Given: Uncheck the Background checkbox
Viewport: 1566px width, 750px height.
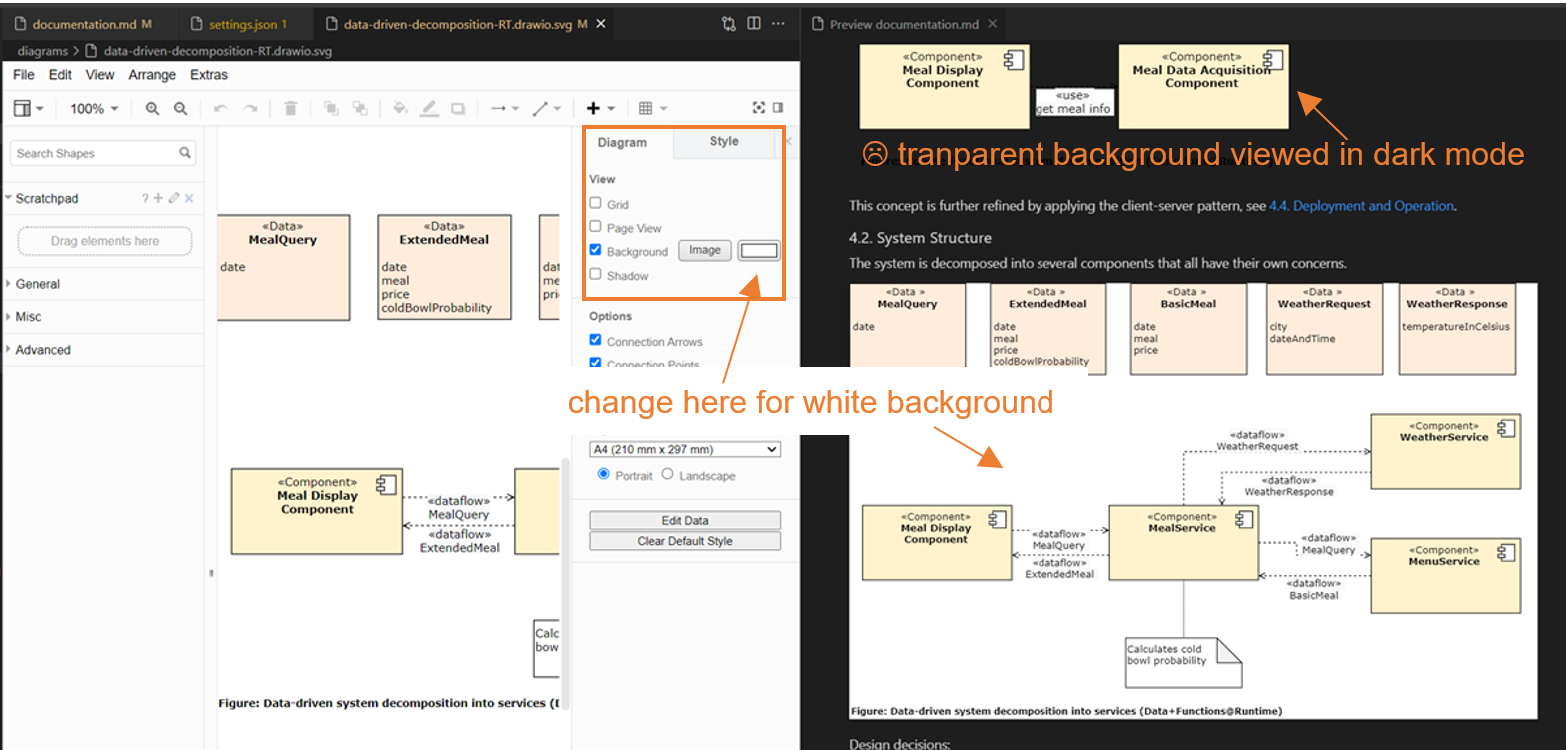Looking at the screenshot, I should 596,251.
